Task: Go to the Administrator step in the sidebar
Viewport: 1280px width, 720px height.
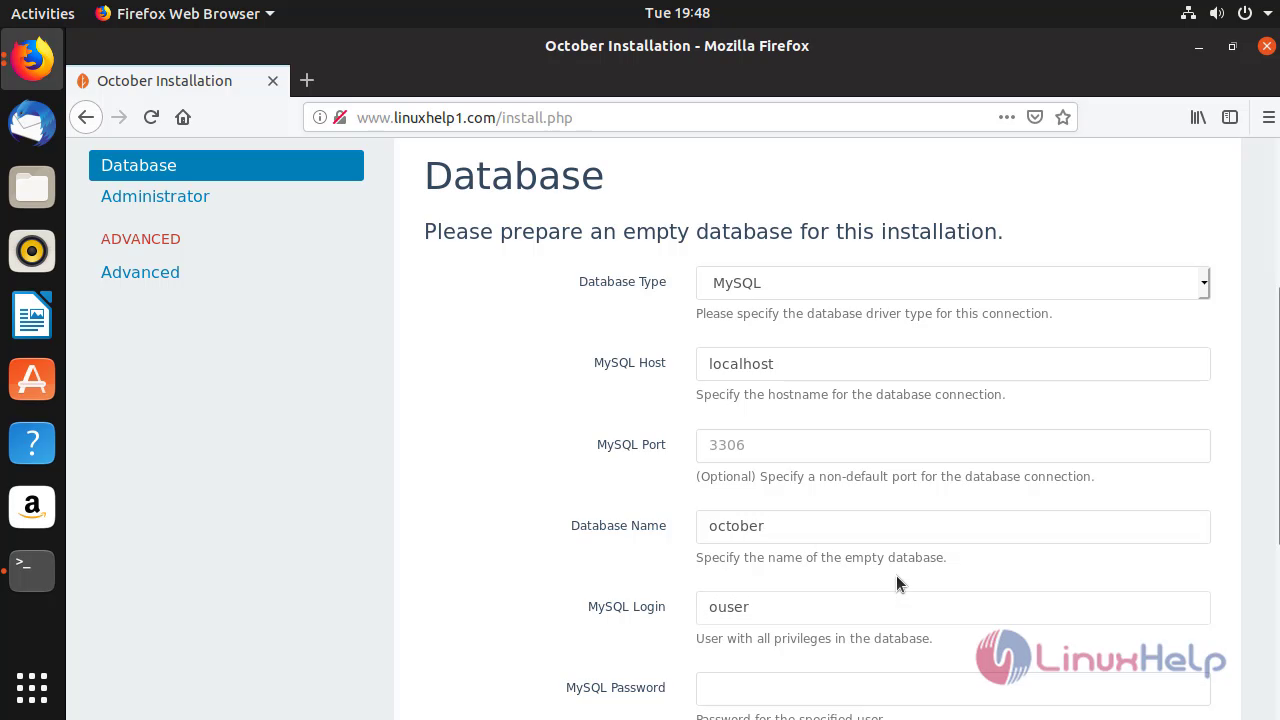Action: pyautogui.click(x=155, y=196)
